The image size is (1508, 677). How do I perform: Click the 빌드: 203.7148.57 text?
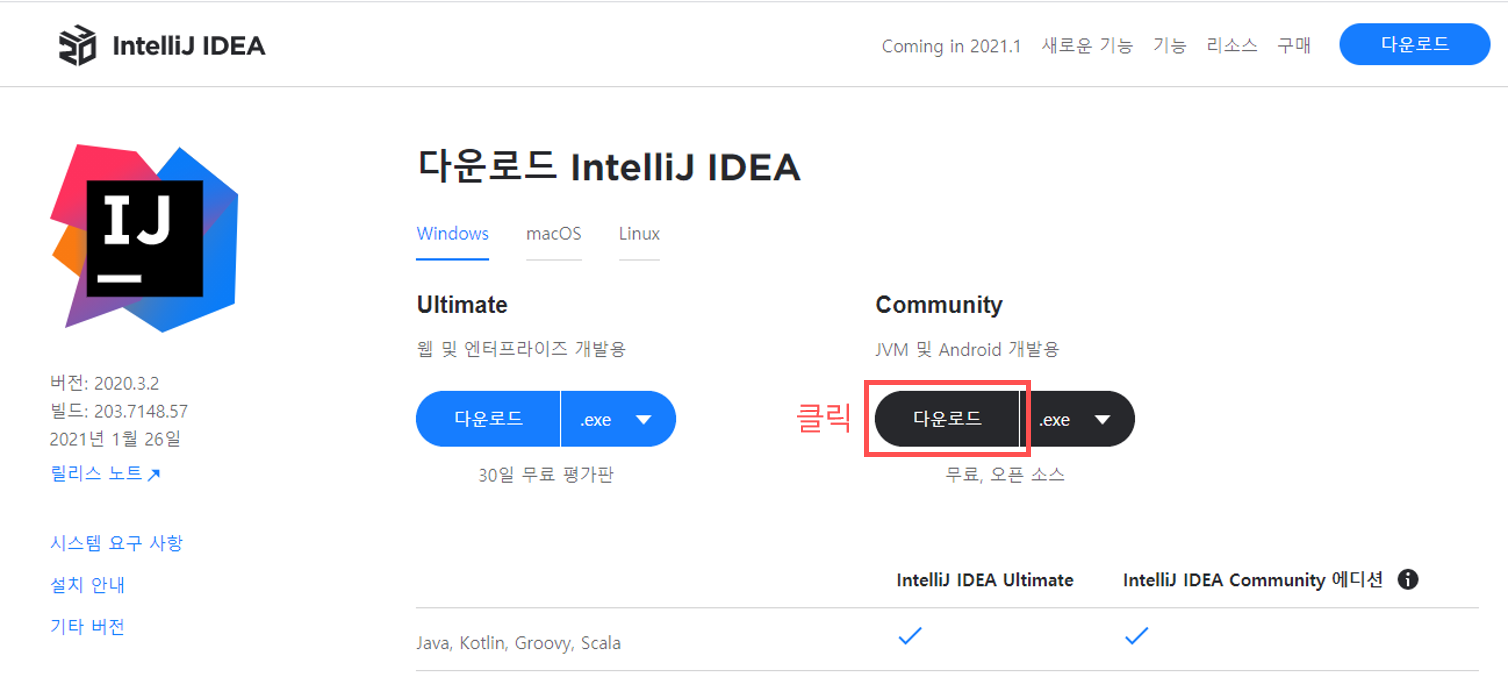pyautogui.click(x=119, y=411)
